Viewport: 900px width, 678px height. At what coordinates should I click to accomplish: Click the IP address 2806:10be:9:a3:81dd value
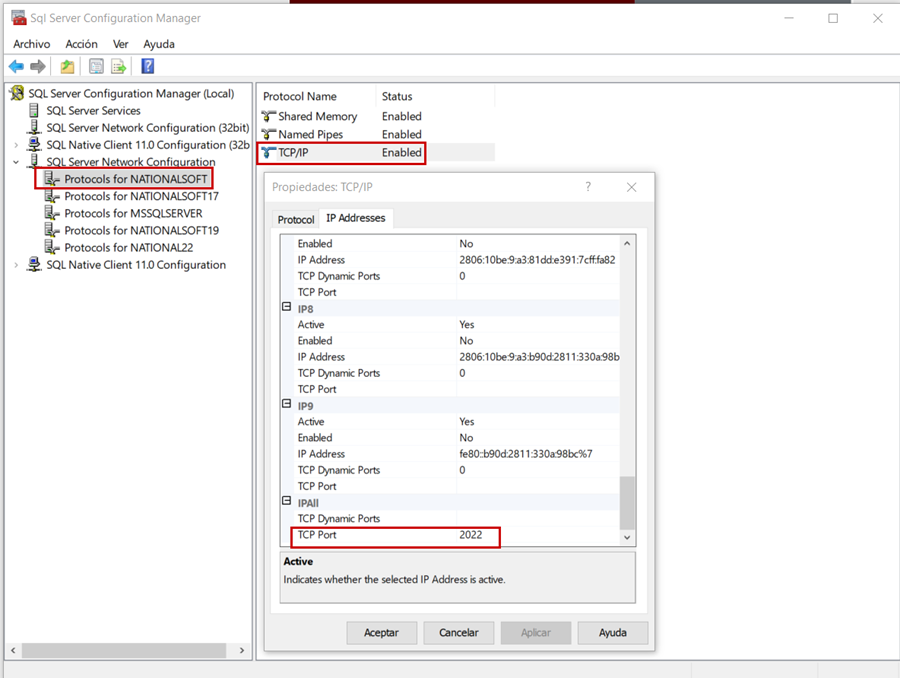pos(537,260)
